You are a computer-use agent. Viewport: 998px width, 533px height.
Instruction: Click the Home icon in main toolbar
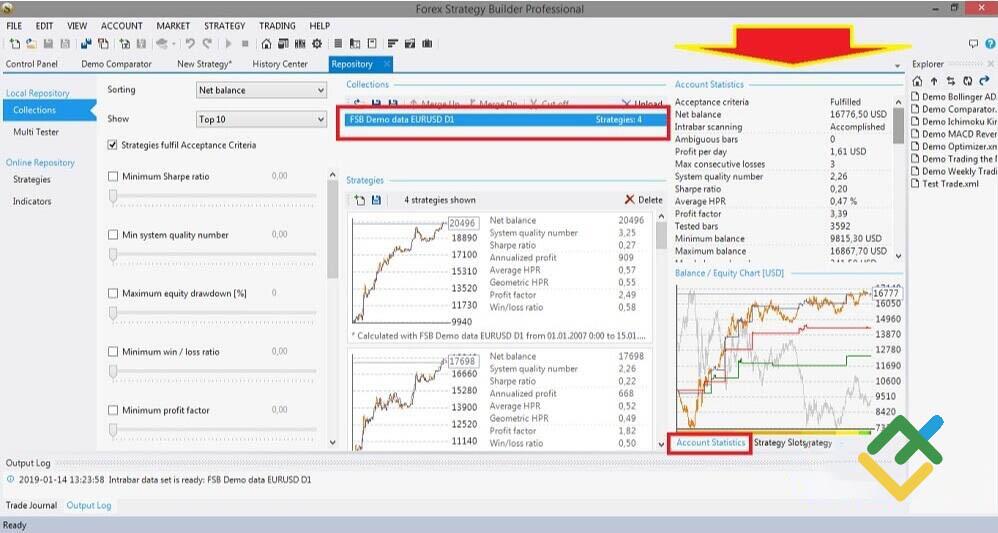(266, 44)
